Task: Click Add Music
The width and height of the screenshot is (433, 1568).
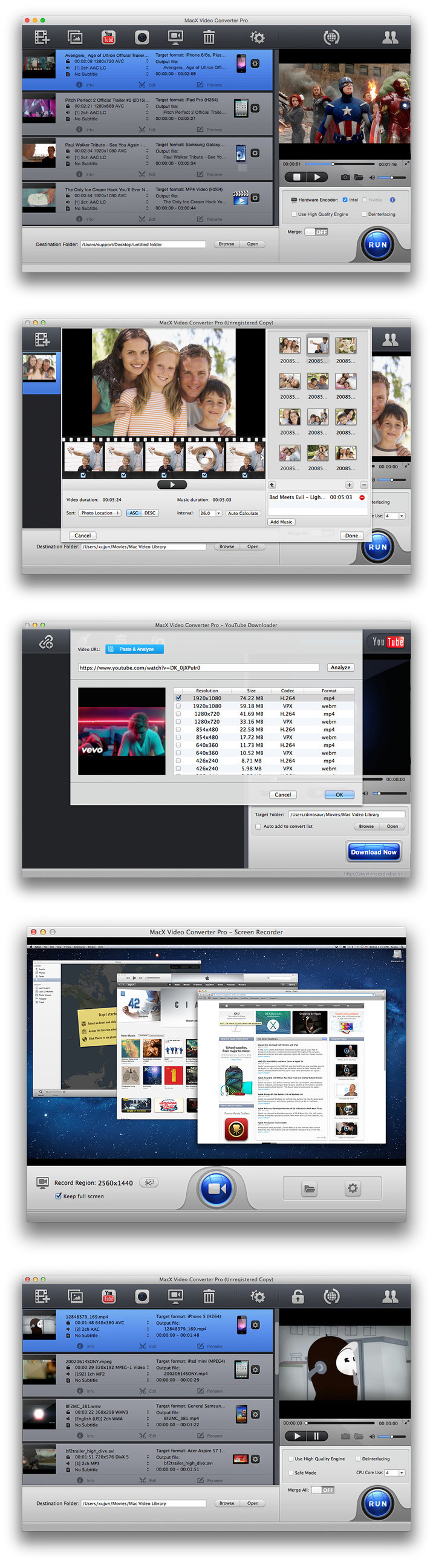Action: point(281,522)
